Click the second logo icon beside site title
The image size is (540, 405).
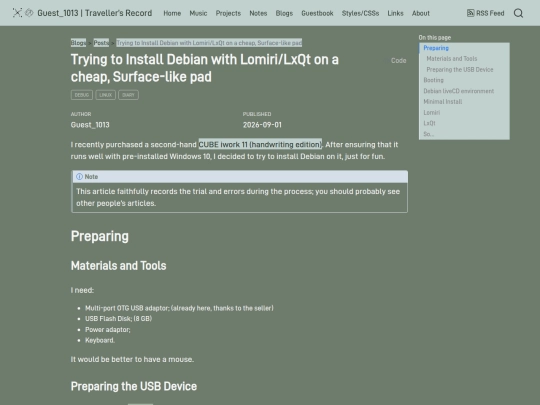pyautogui.click(x=29, y=13)
